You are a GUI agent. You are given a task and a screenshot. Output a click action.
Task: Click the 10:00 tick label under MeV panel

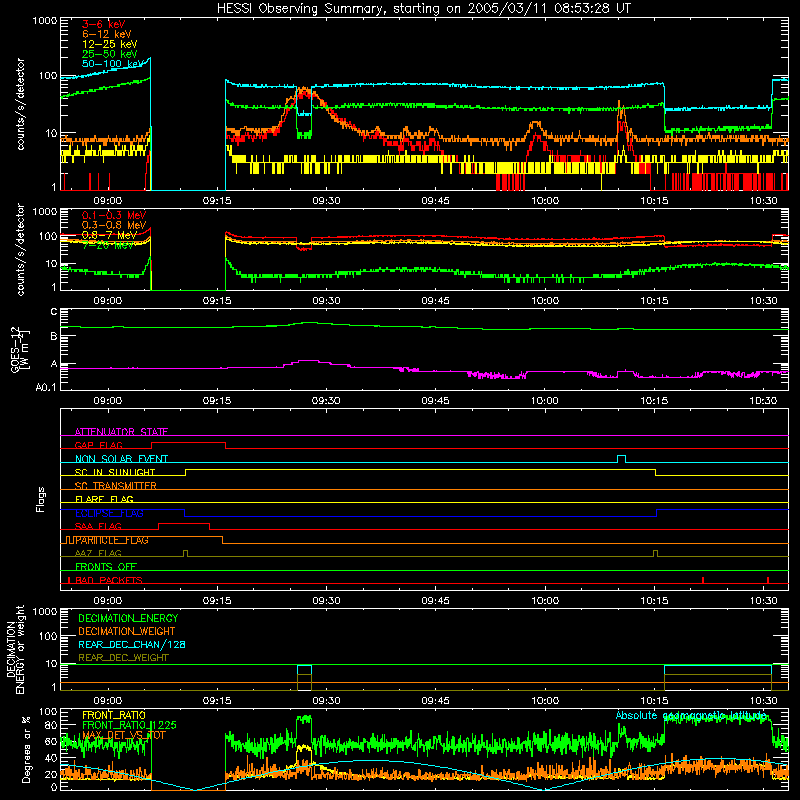[x=545, y=301]
